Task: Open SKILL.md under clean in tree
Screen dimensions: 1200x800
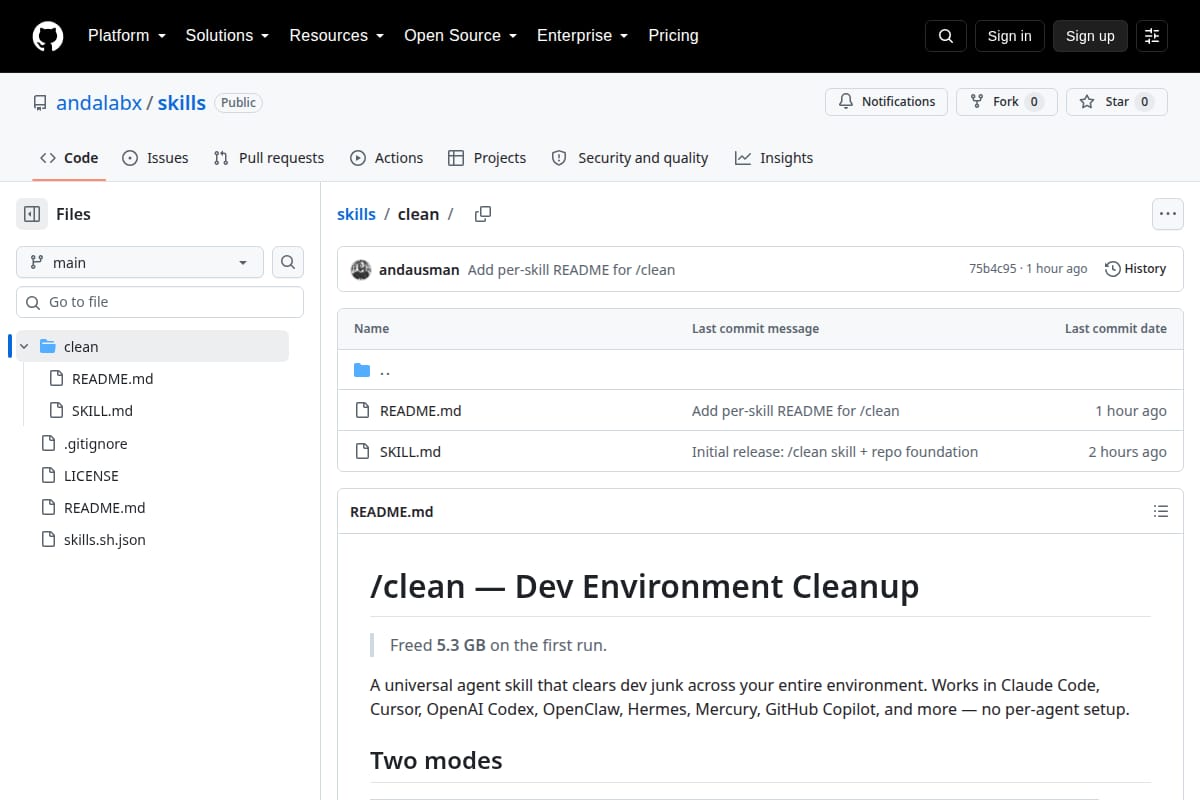Action: click(102, 411)
